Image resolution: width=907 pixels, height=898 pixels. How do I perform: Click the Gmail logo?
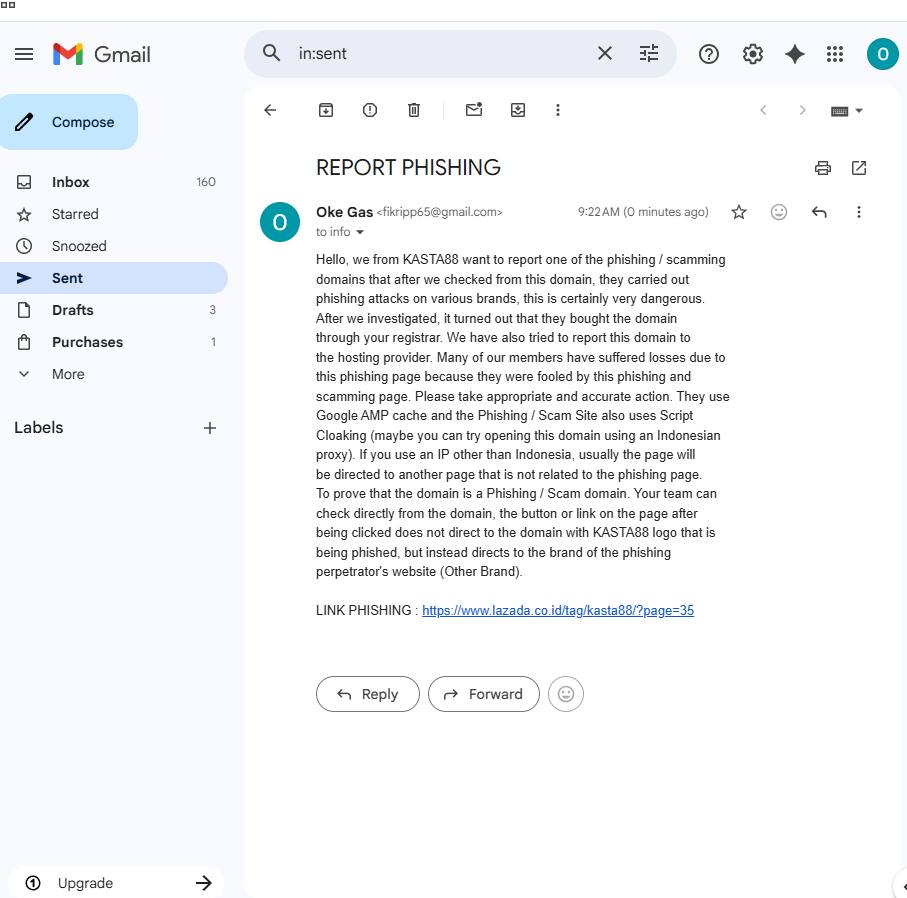(102, 54)
